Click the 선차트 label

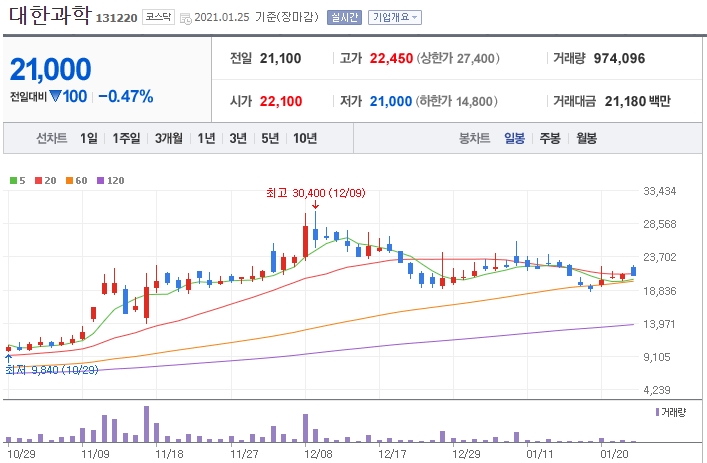(52, 138)
